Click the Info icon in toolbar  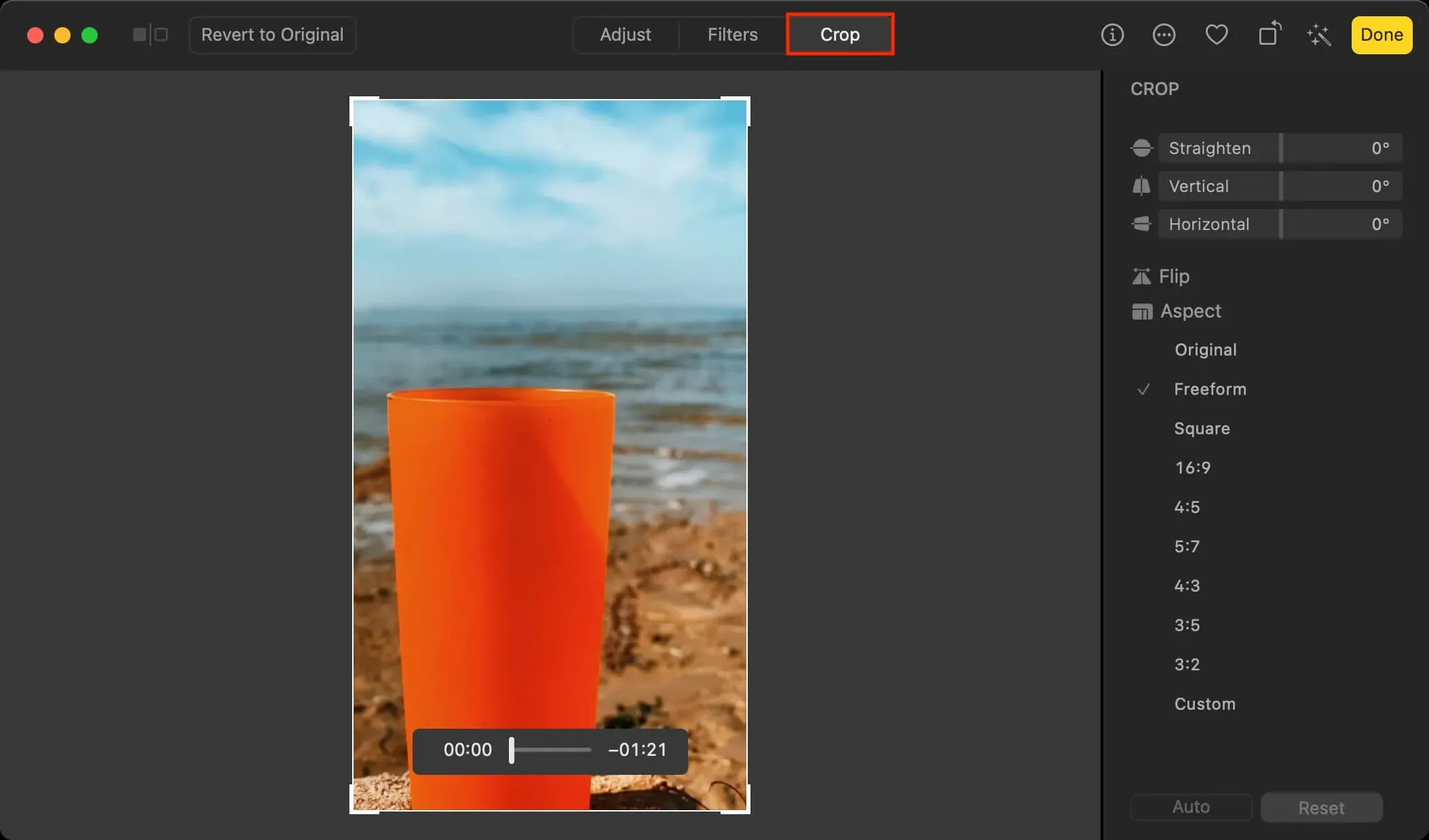pyautogui.click(x=1113, y=35)
